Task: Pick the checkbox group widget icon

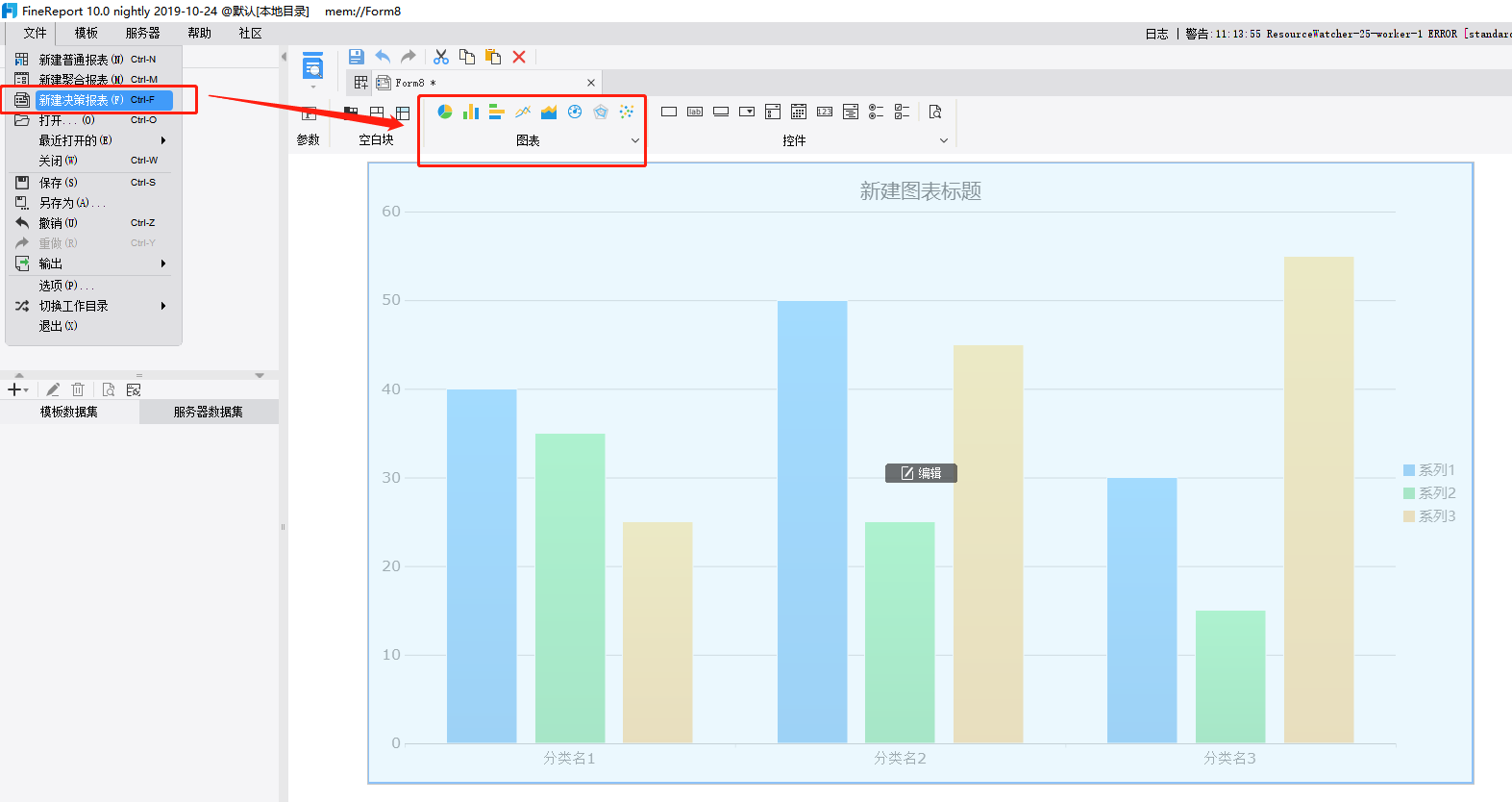Action: (902, 112)
